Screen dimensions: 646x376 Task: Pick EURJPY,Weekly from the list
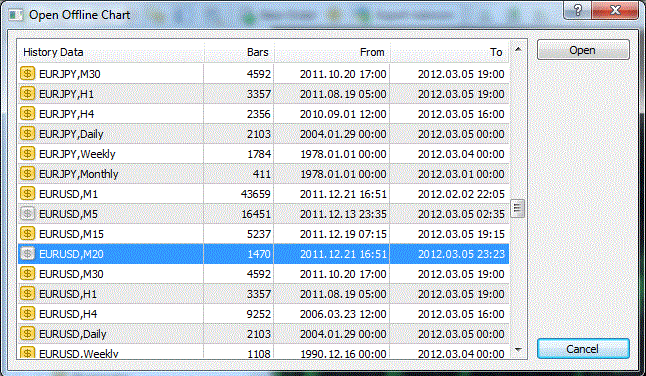click(264, 154)
